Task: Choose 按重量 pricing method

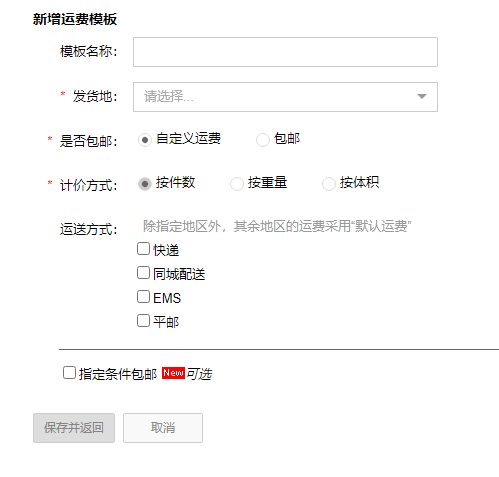Action: tap(237, 184)
